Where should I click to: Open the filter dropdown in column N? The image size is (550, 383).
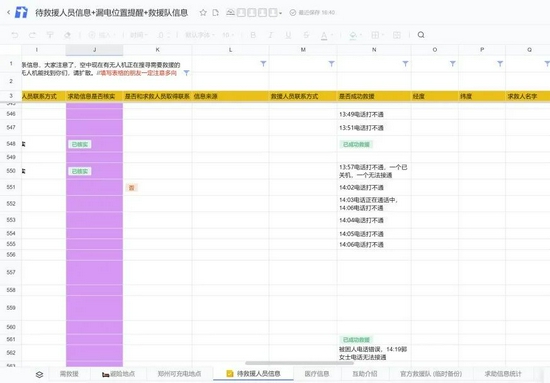tap(405, 63)
